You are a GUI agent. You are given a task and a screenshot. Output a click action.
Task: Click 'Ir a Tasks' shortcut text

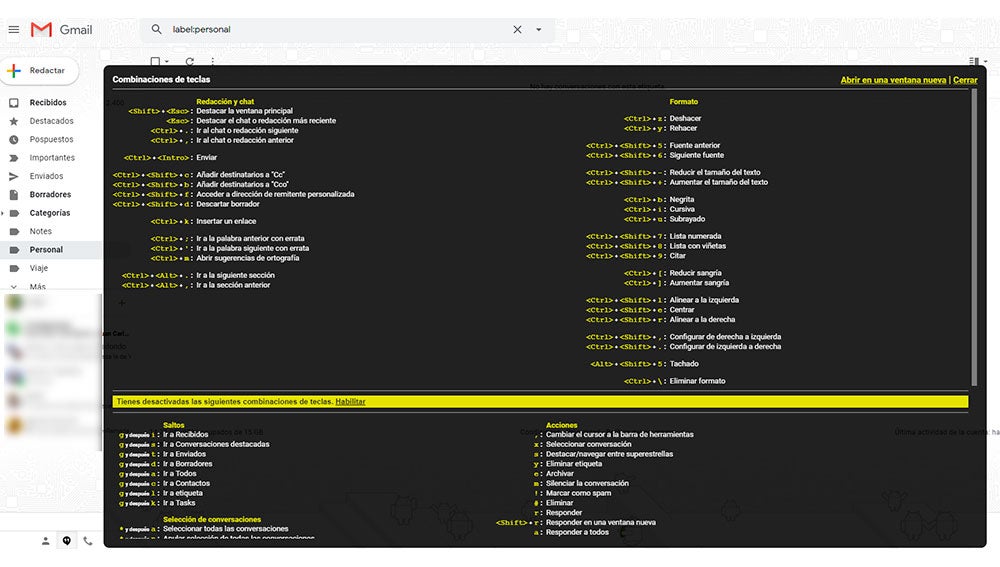pos(179,503)
